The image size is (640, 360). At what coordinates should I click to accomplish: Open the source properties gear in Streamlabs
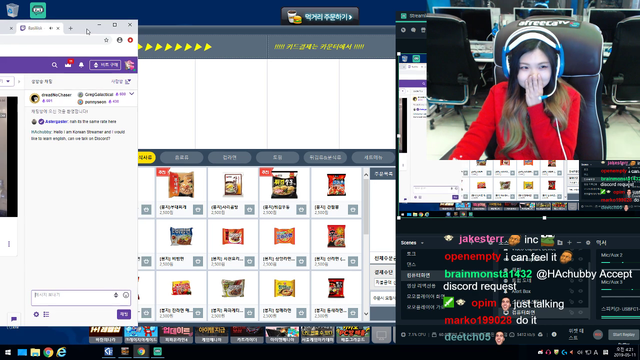[x=588, y=242]
